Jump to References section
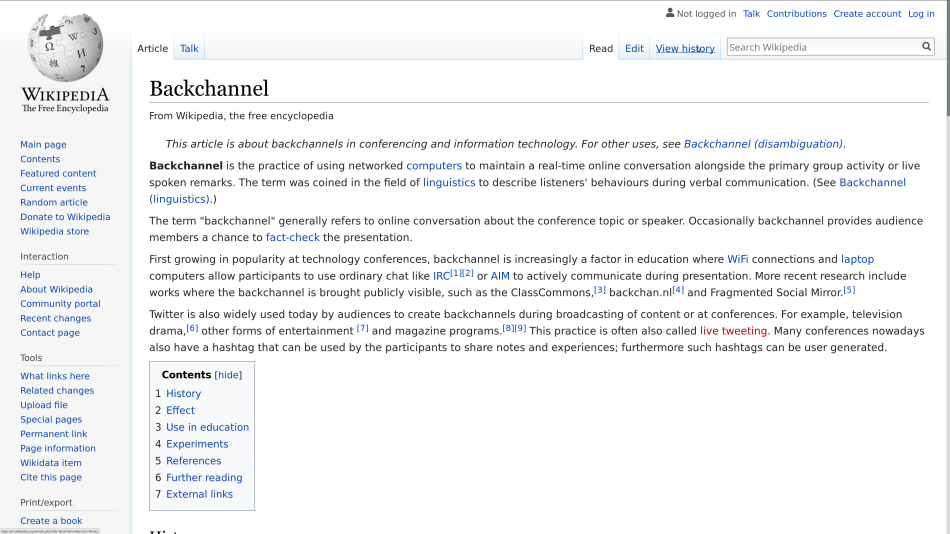 (193, 461)
